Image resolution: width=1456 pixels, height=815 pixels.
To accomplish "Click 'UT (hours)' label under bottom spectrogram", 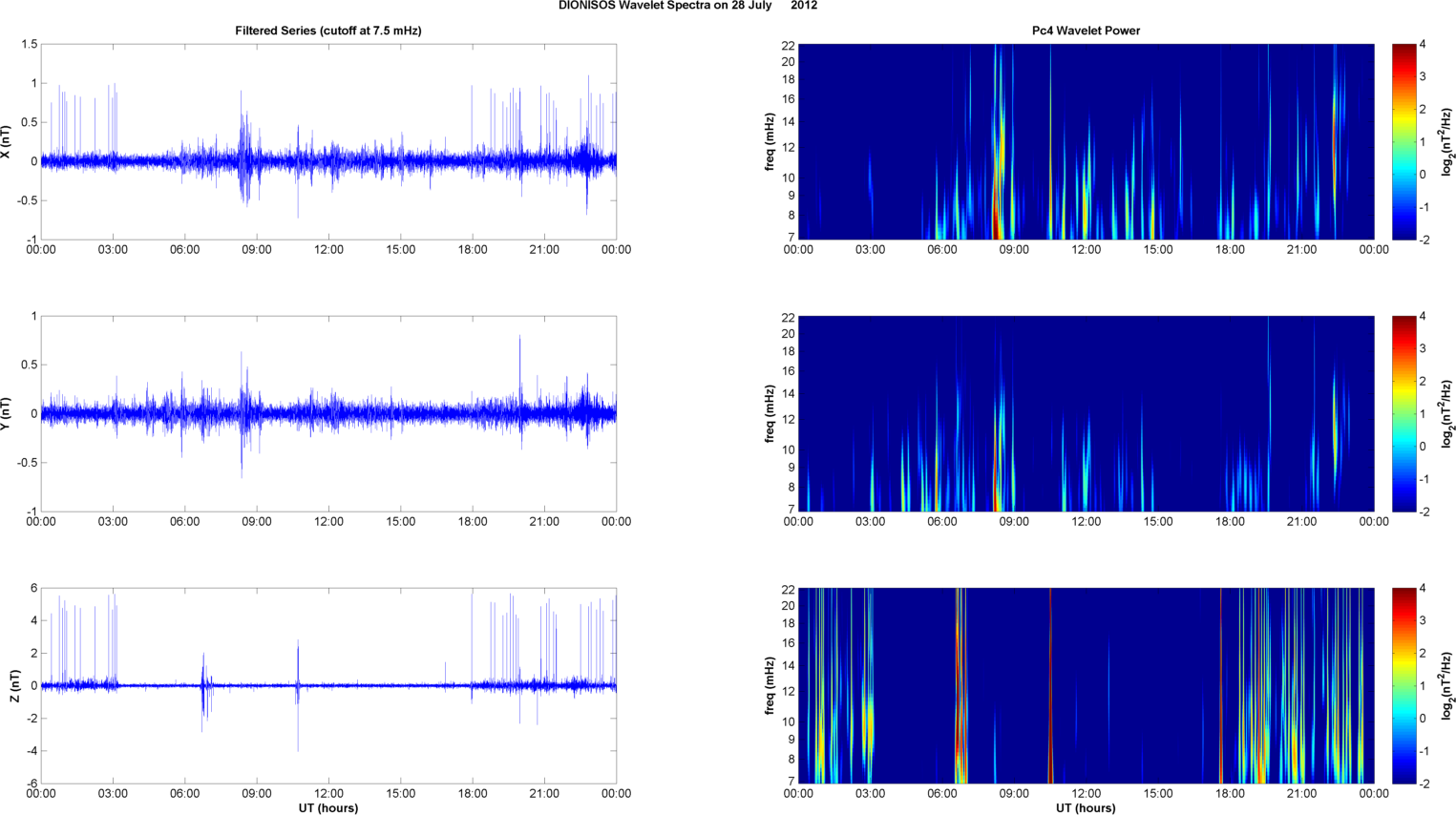I will click(1086, 808).
